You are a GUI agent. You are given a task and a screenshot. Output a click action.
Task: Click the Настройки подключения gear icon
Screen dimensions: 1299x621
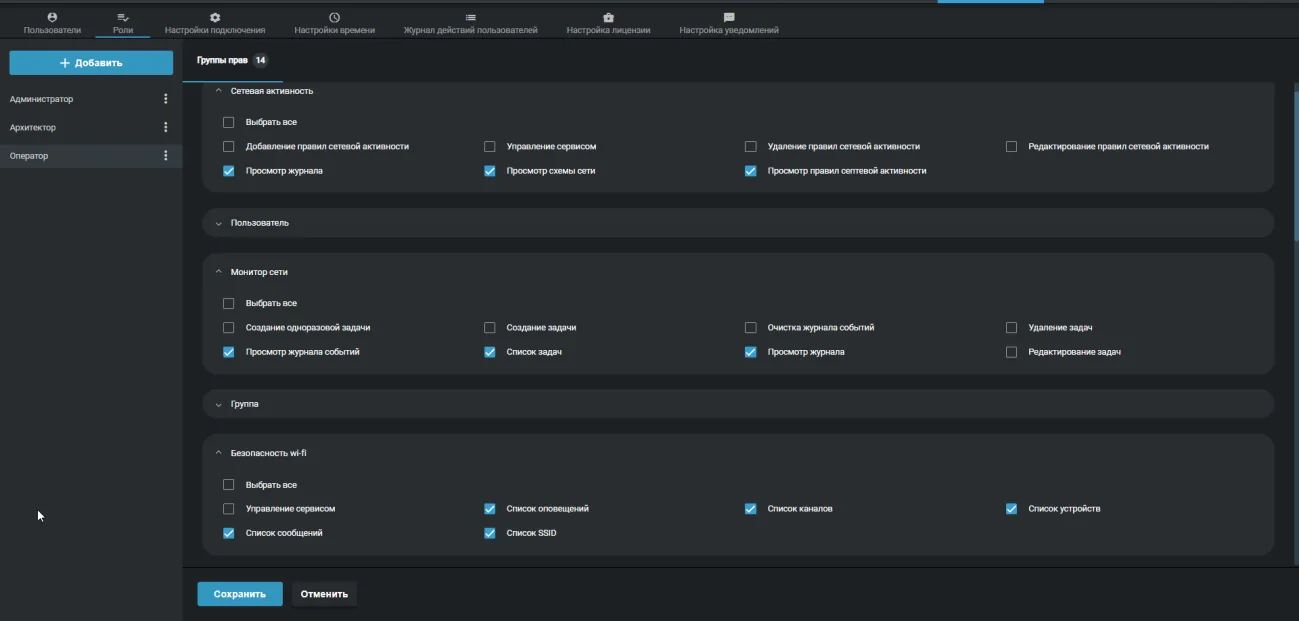(x=215, y=18)
